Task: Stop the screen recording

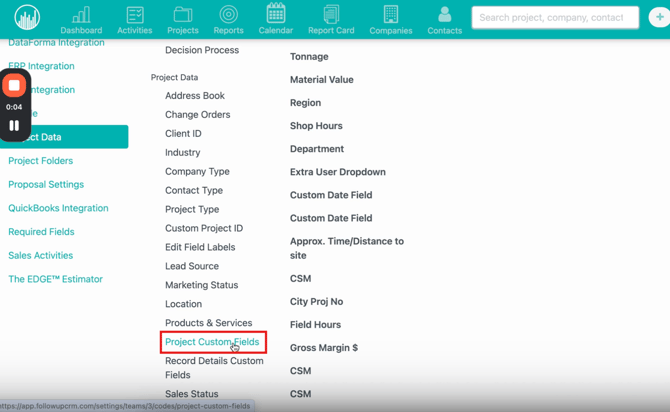Action: (x=14, y=86)
